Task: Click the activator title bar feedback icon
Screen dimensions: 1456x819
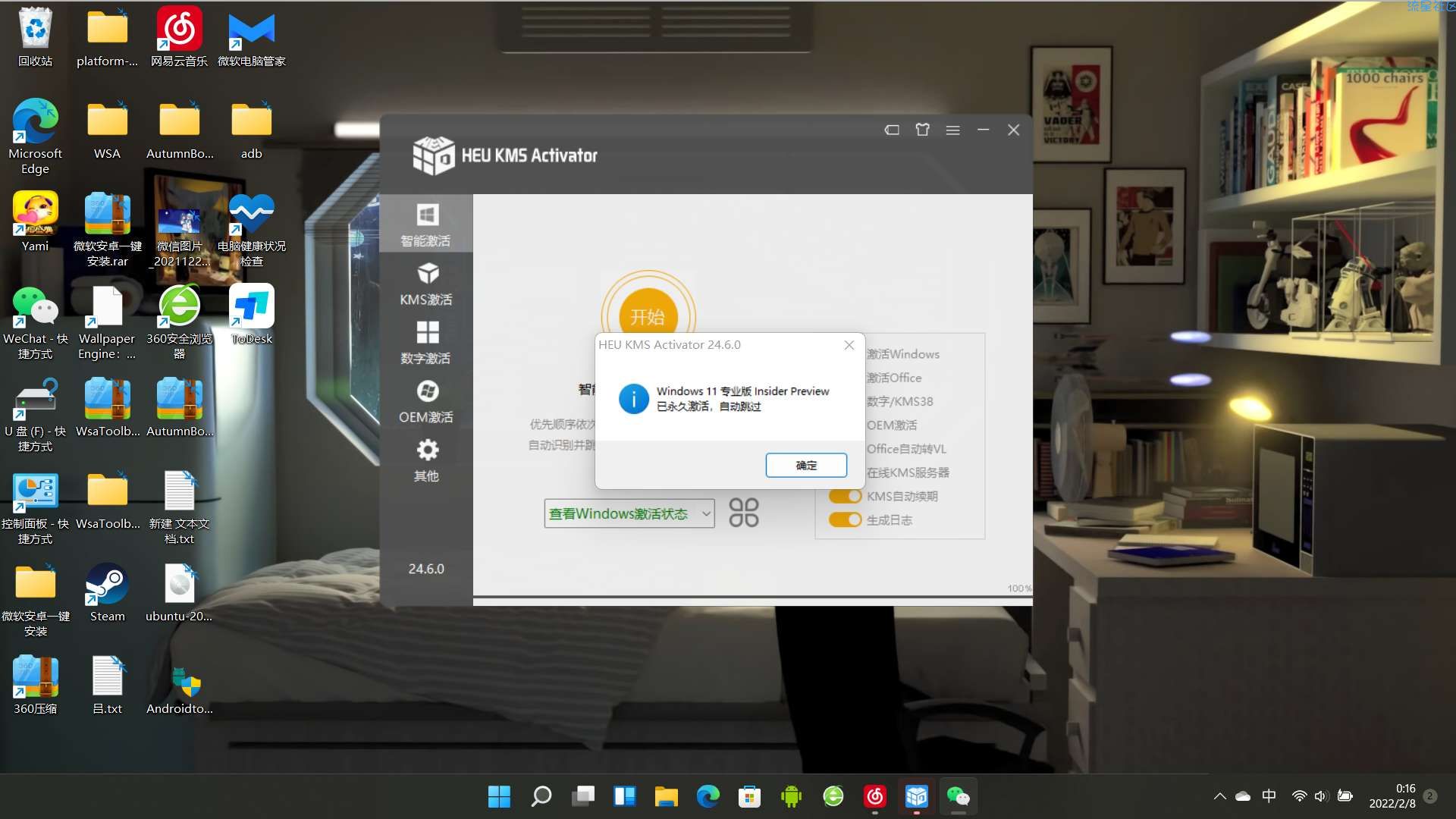Action: (x=892, y=130)
